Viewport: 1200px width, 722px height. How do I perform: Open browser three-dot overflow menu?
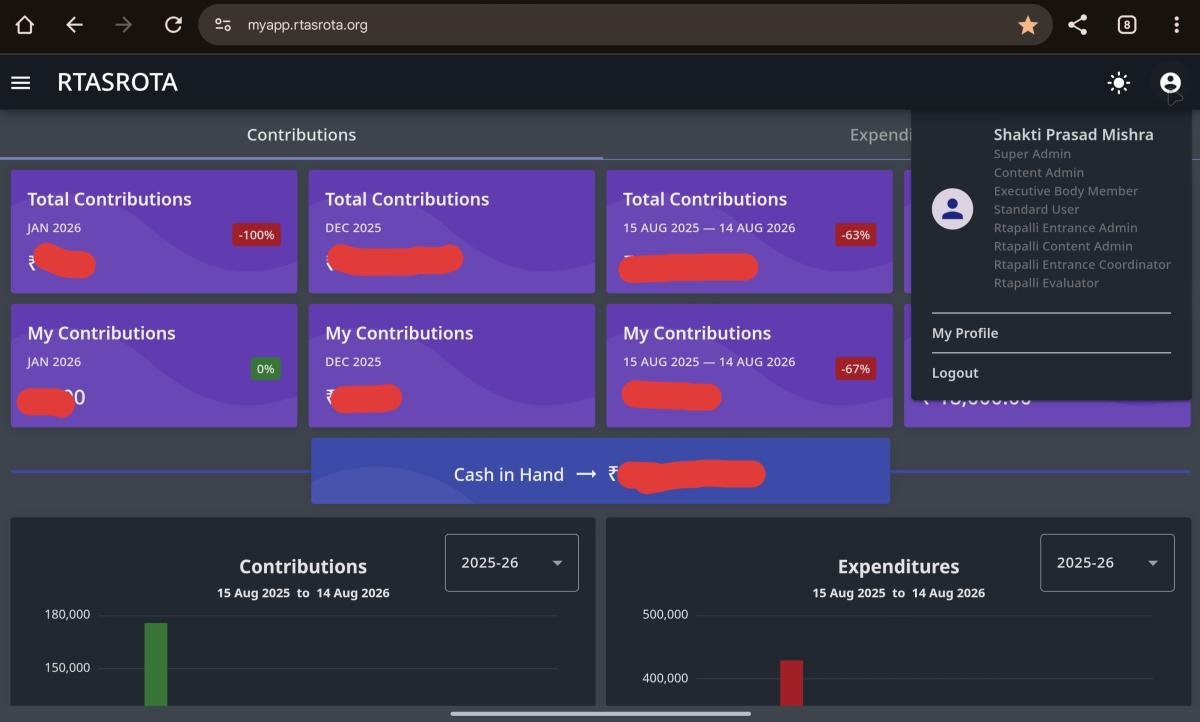tap(1176, 25)
